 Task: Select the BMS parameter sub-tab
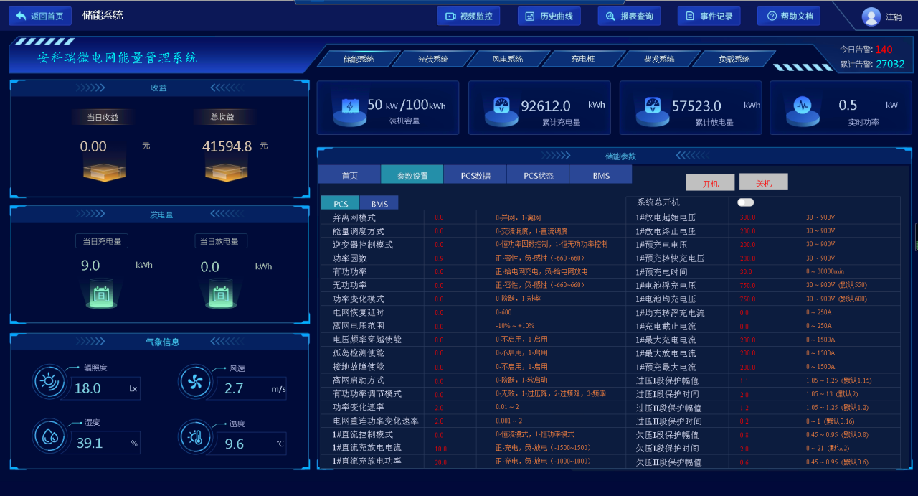click(x=379, y=203)
